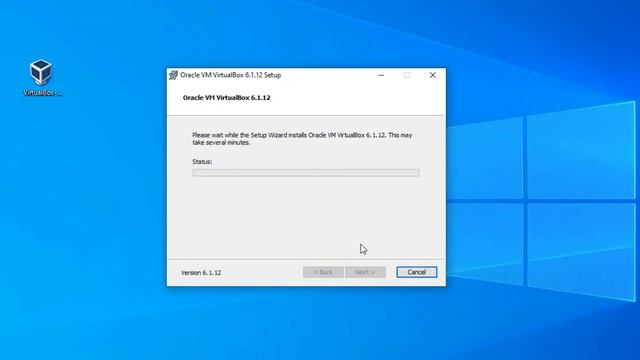
Task: Click the bold 'Oracle VM VirtualBox 6.1.12' heading
Action: pos(227,98)
